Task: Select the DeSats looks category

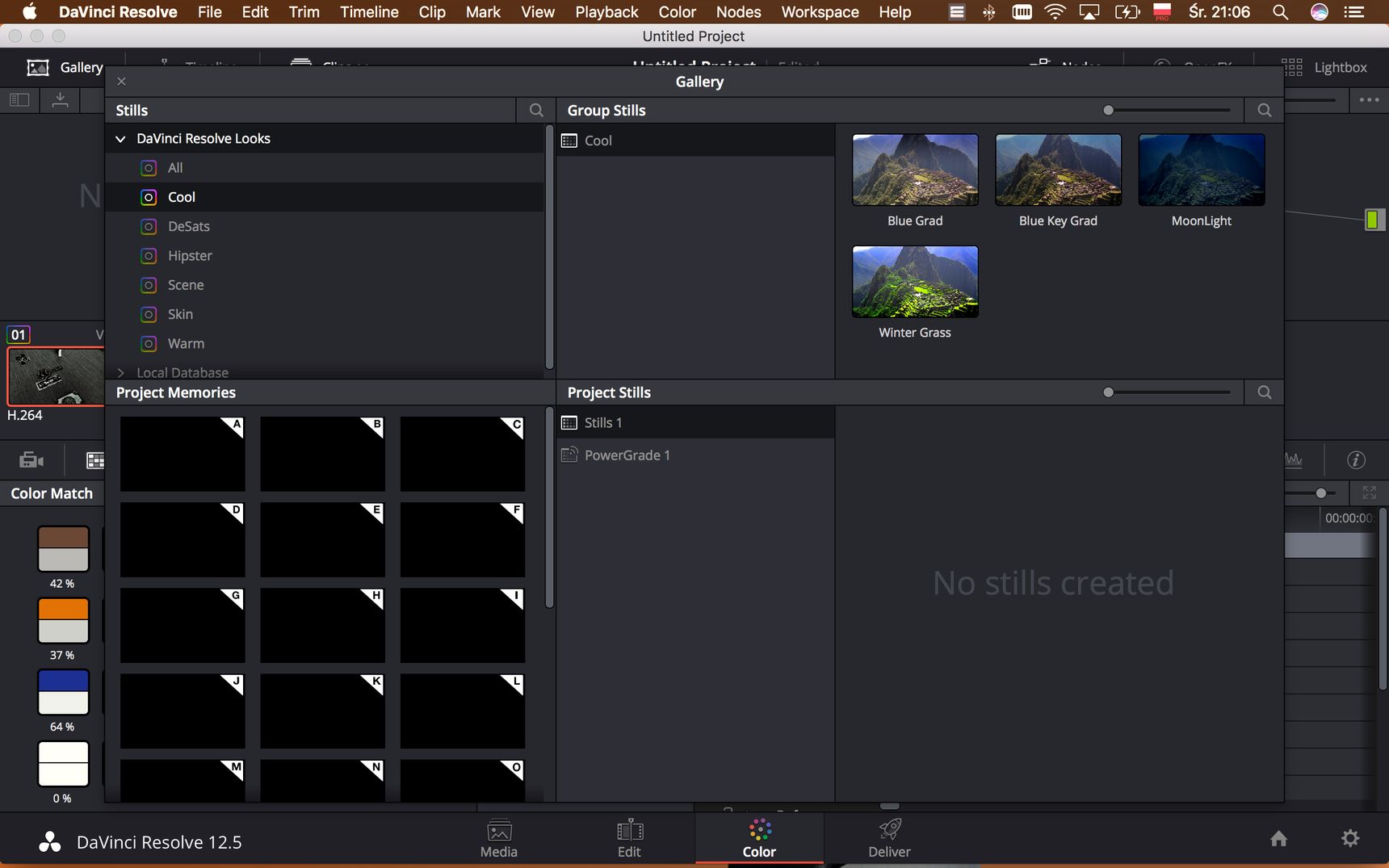Action: pyautogui.click(x=324, y=226)
